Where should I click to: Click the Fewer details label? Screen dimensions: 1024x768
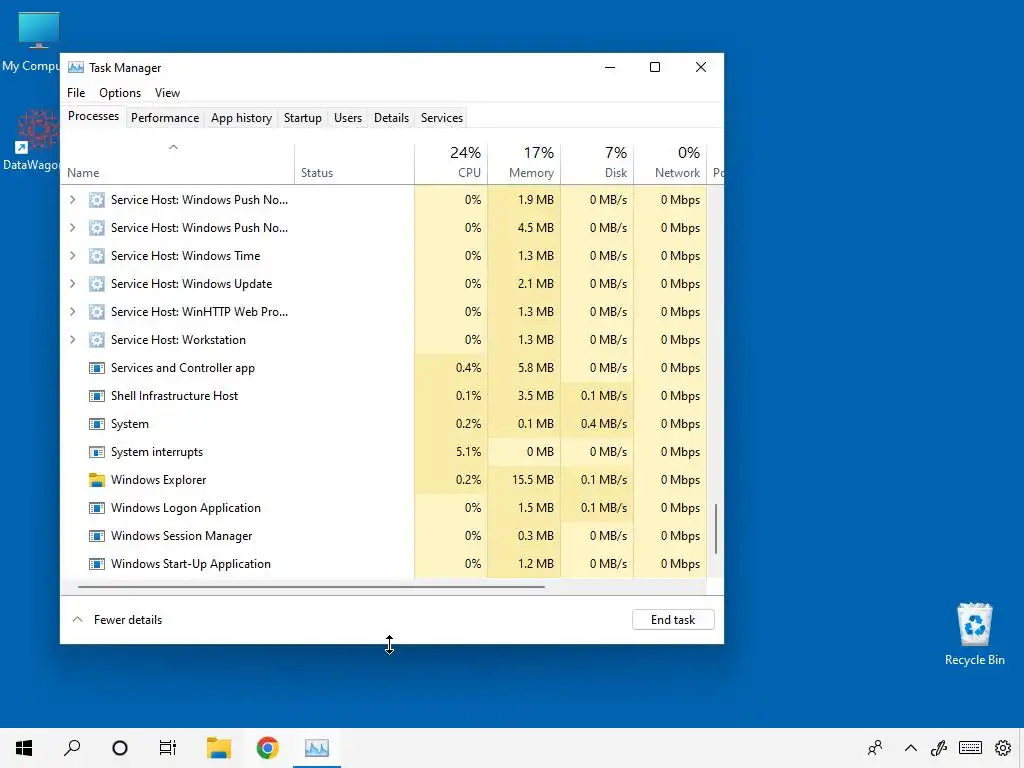(x=128, y=620)
